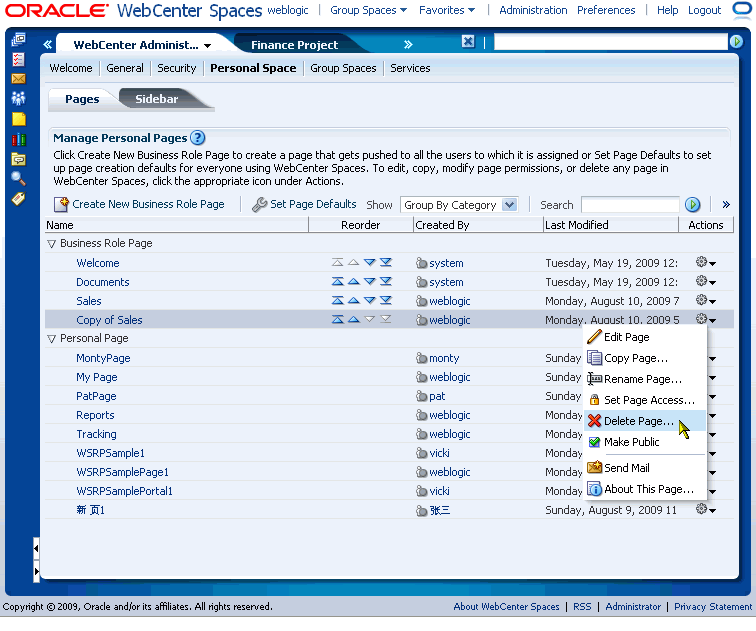The image size is (756, 631).
Task: Open the sidebar discussions chat icon
Action: pos(18,159)
